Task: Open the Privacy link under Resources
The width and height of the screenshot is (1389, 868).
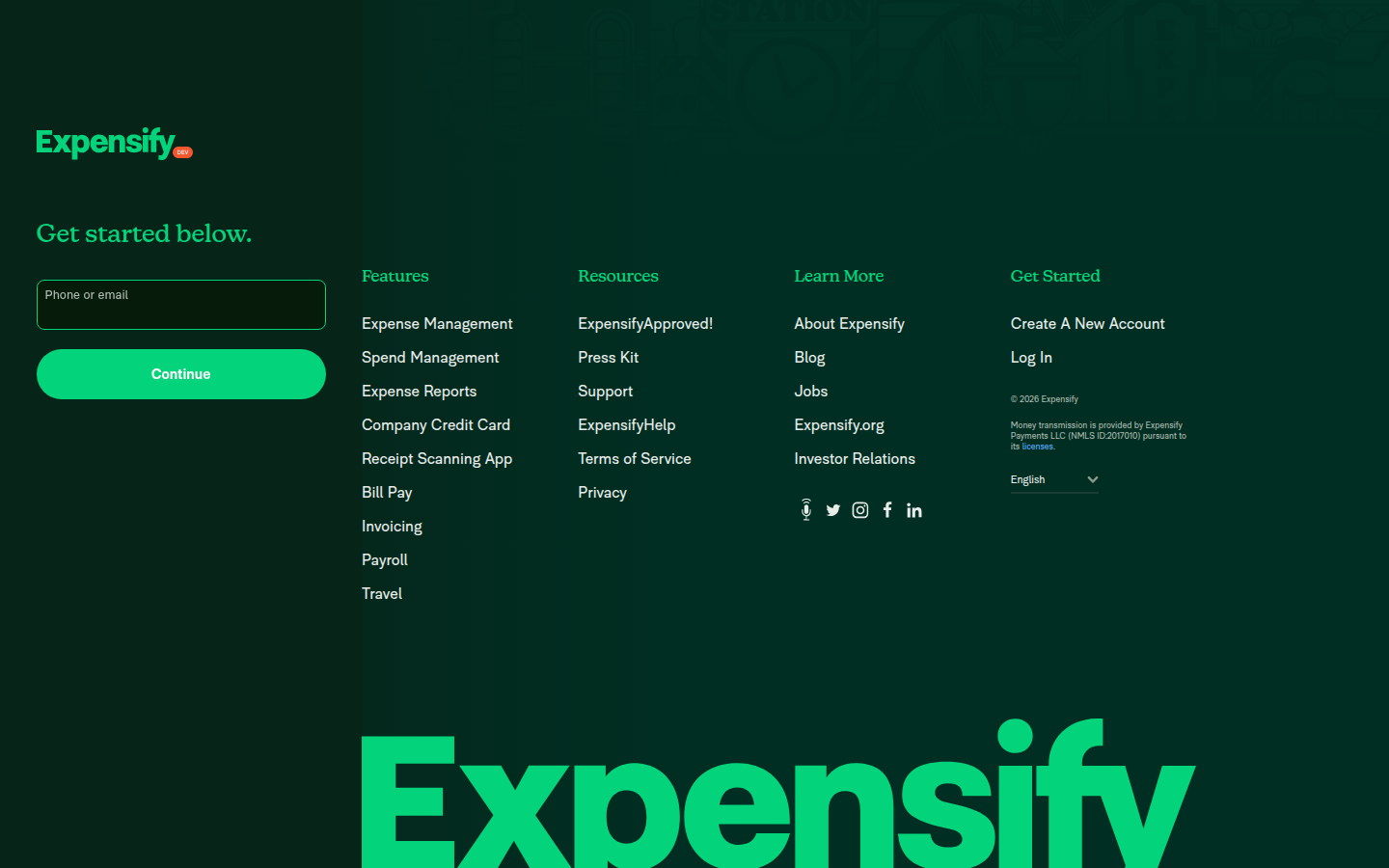Action: (x=602, y=492)
